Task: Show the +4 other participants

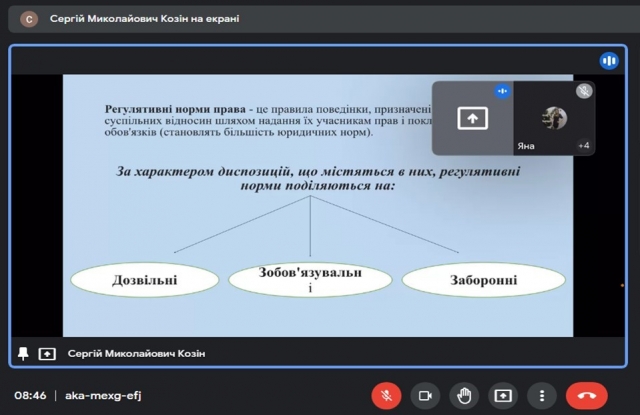Action: pos(584,145)
